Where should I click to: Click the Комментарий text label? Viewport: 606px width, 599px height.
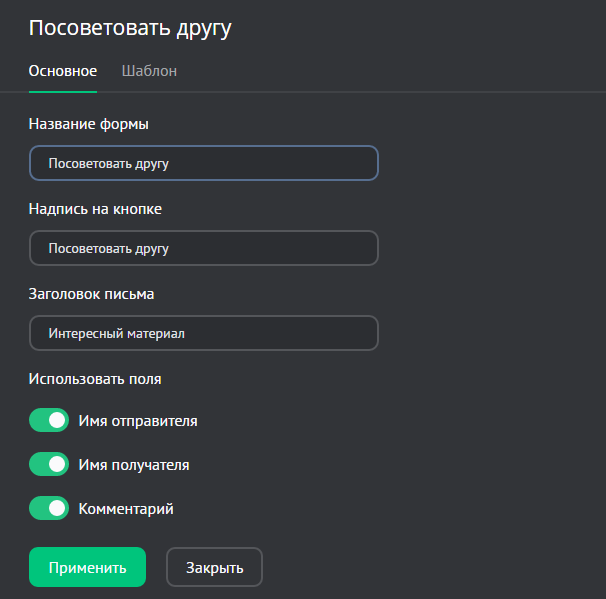click(126, 509)
